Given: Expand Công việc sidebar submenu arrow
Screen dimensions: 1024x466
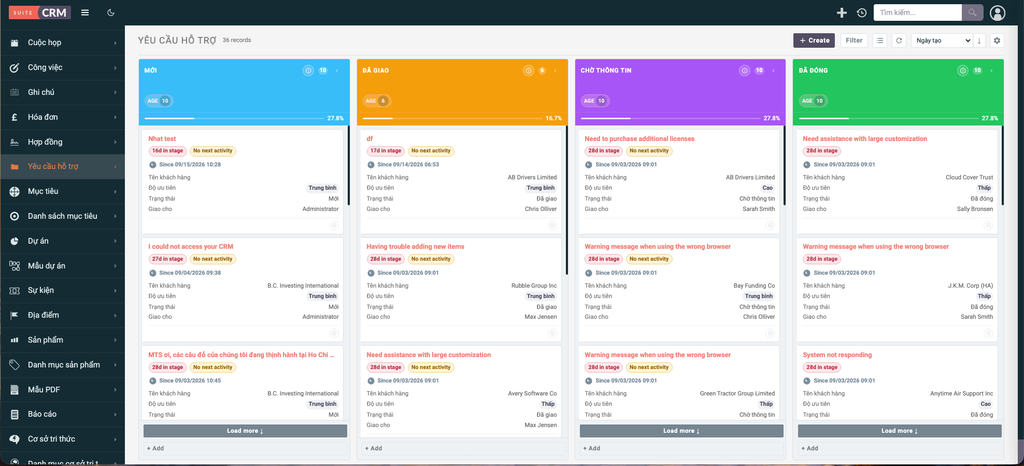Looking at the screenshot, I should click(115, 68).
